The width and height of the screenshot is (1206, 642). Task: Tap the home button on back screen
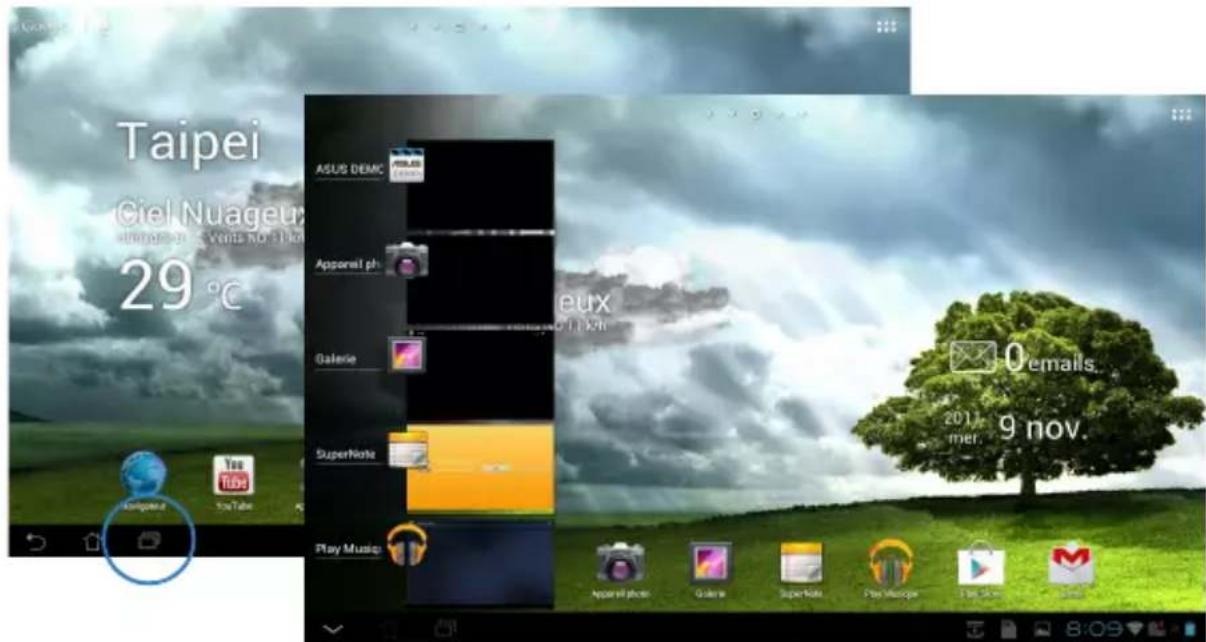(91, 541)
